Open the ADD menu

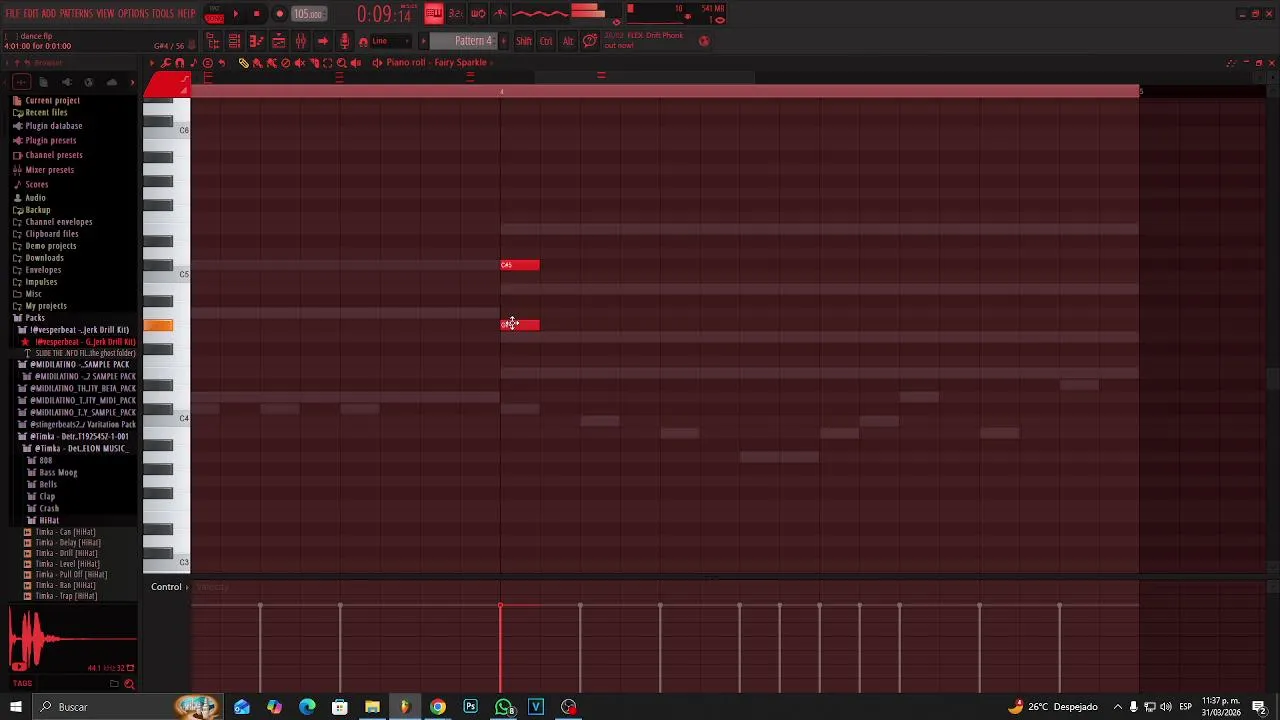pyautogui.click(x=49, y=14)
